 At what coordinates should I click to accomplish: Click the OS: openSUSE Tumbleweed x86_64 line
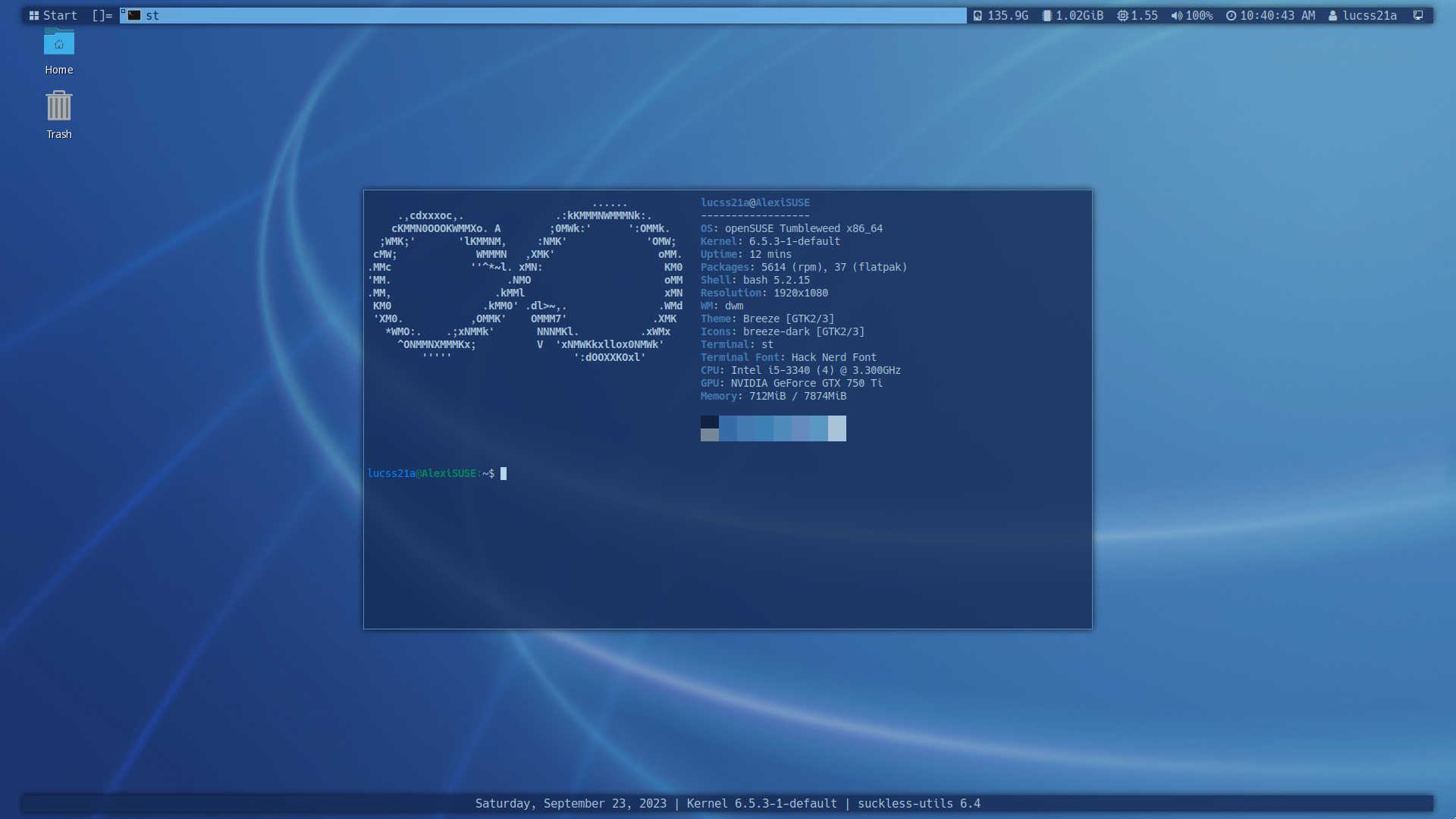tap(792, 228)
